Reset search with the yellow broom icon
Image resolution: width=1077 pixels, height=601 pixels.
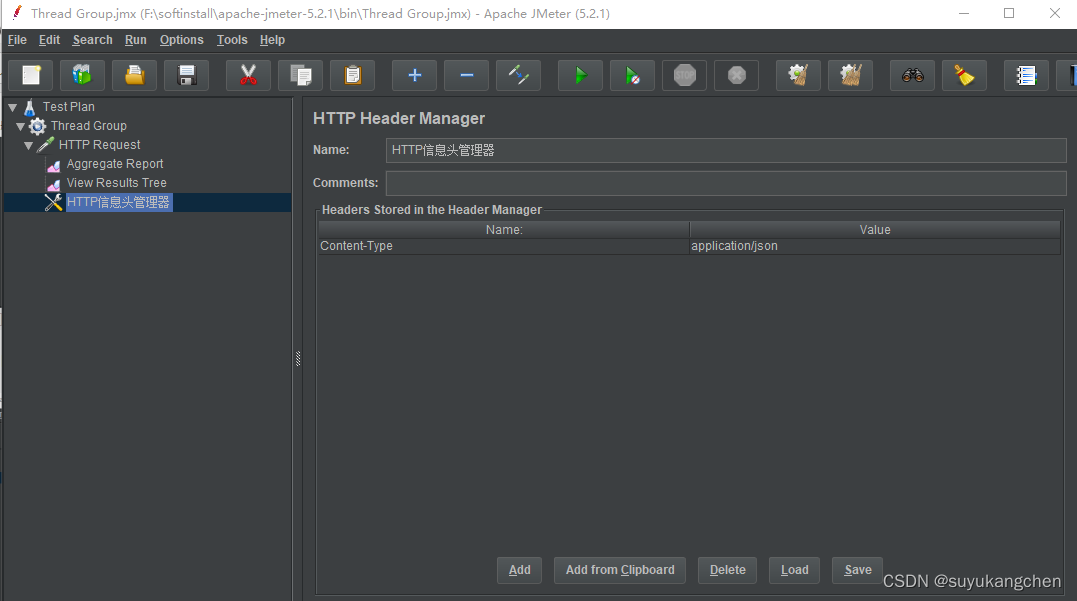964,76
